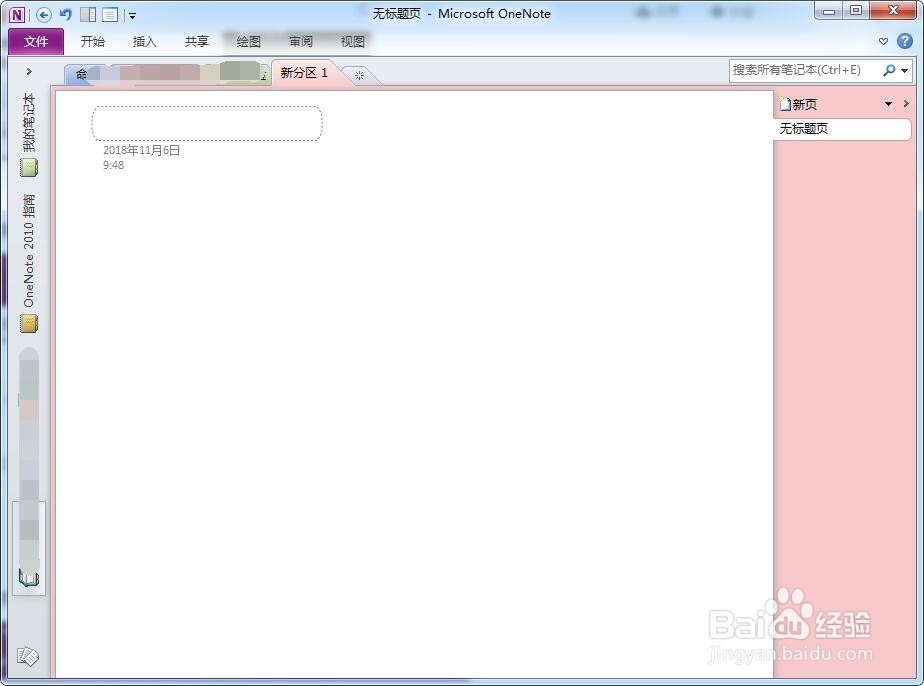Open the 插入 ribbon tab
This screenshot has height=686, width=924.
pyautogui.click(x=144, y=41)
